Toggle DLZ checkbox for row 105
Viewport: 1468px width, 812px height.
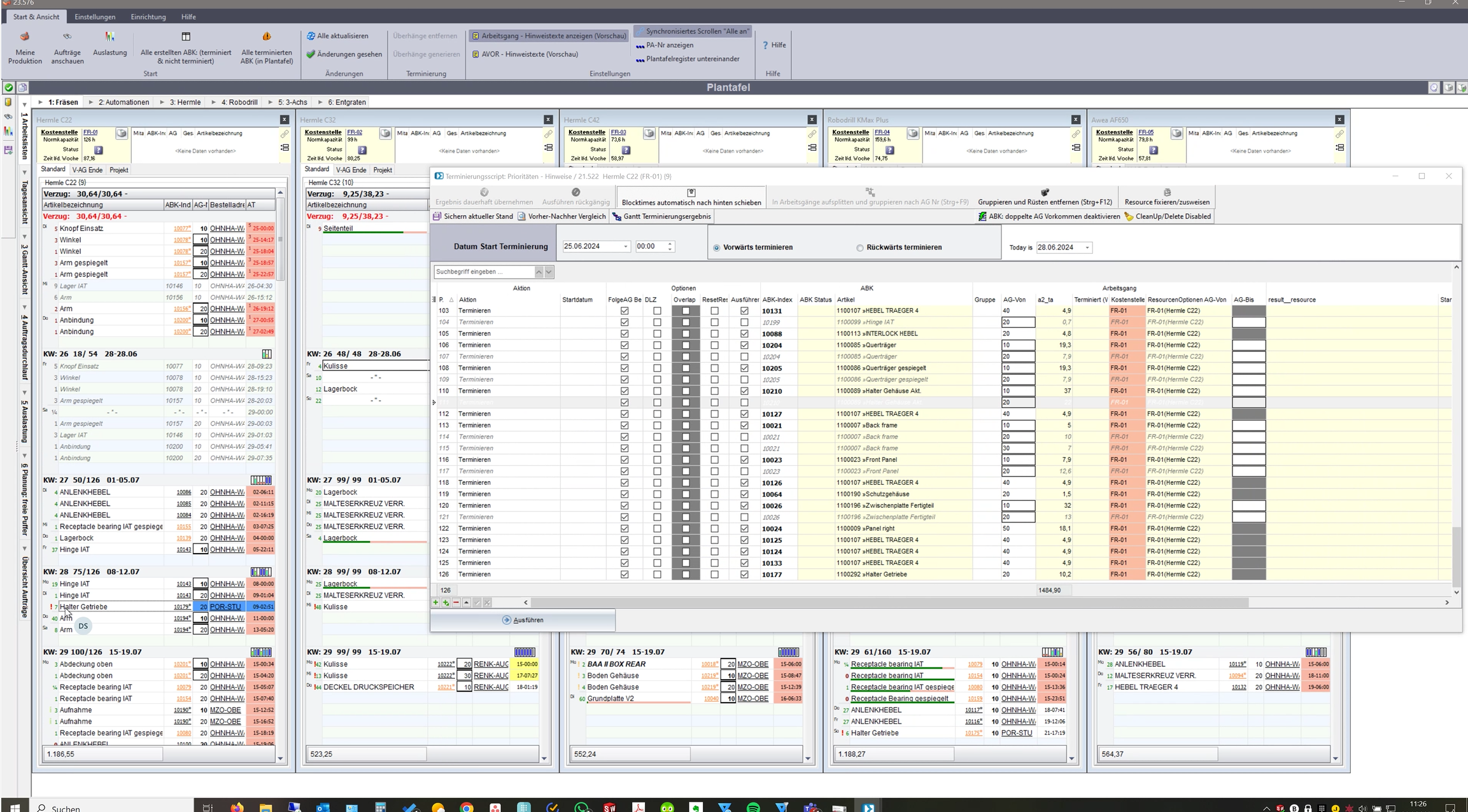657,334
